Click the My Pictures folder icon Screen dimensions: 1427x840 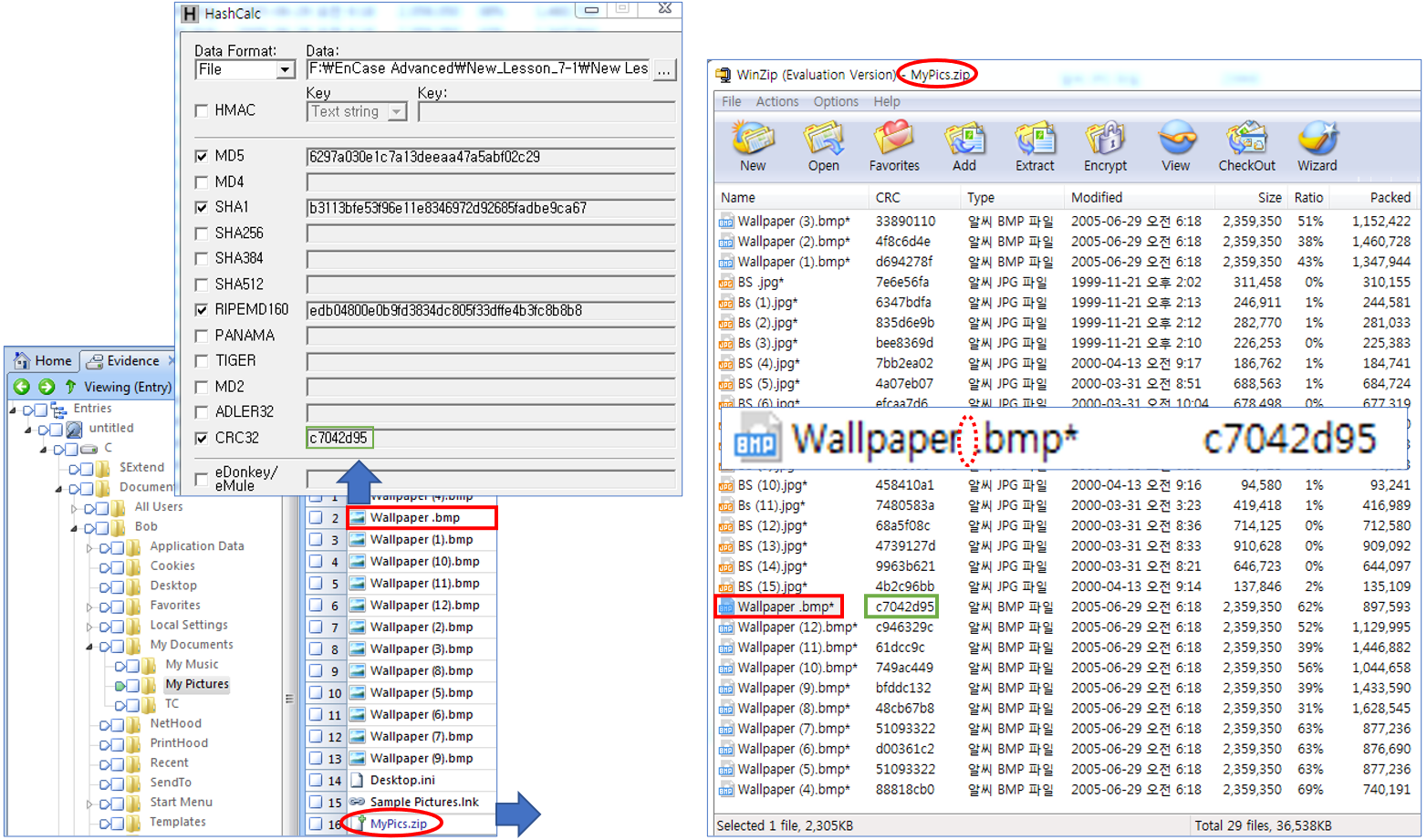coord(150,684)
